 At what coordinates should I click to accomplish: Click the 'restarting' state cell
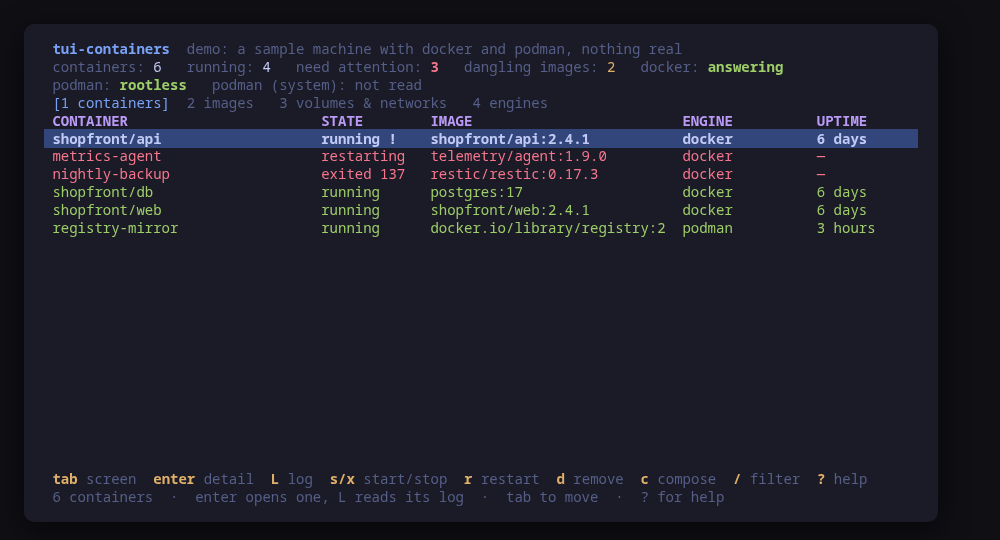363,157
